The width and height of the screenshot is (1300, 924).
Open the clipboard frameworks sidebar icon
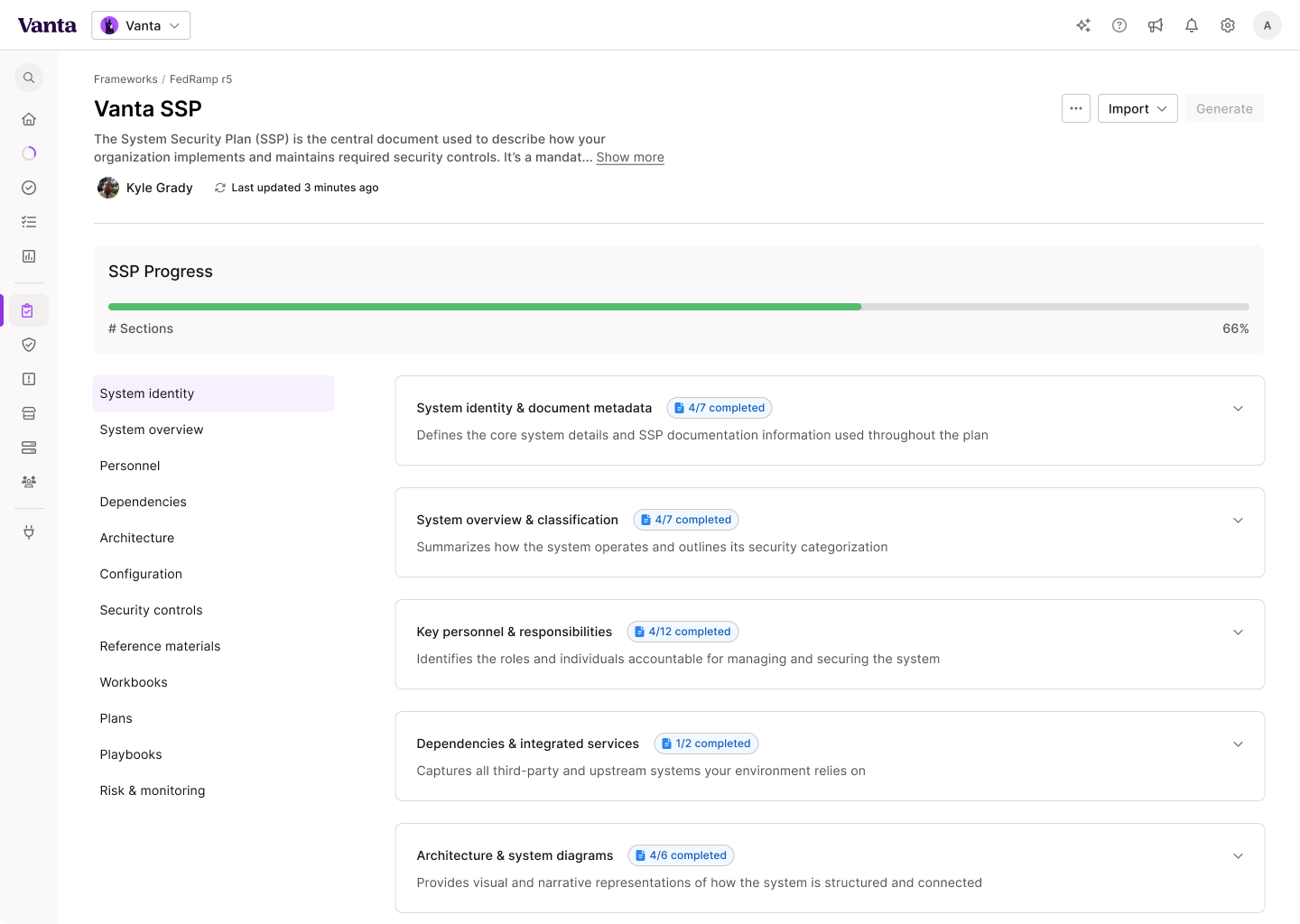(x=28, y=310)
